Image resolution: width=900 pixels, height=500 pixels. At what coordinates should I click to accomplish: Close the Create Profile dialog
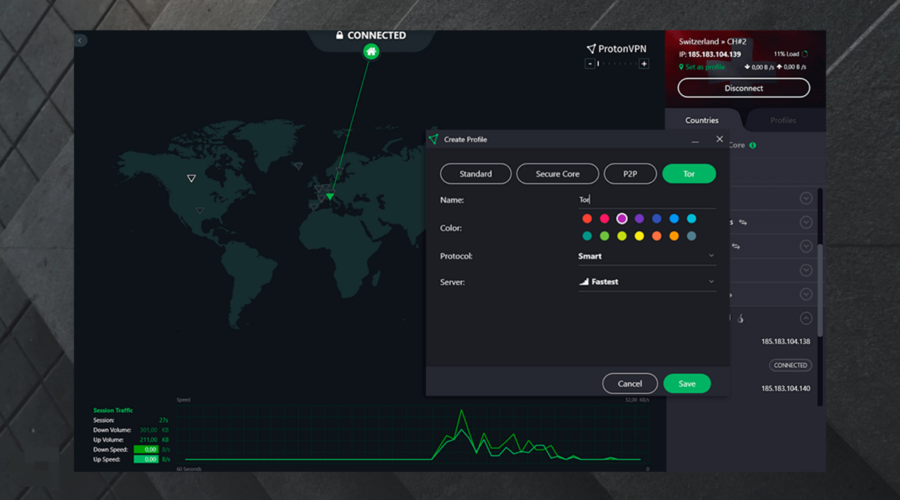[719, 139]
